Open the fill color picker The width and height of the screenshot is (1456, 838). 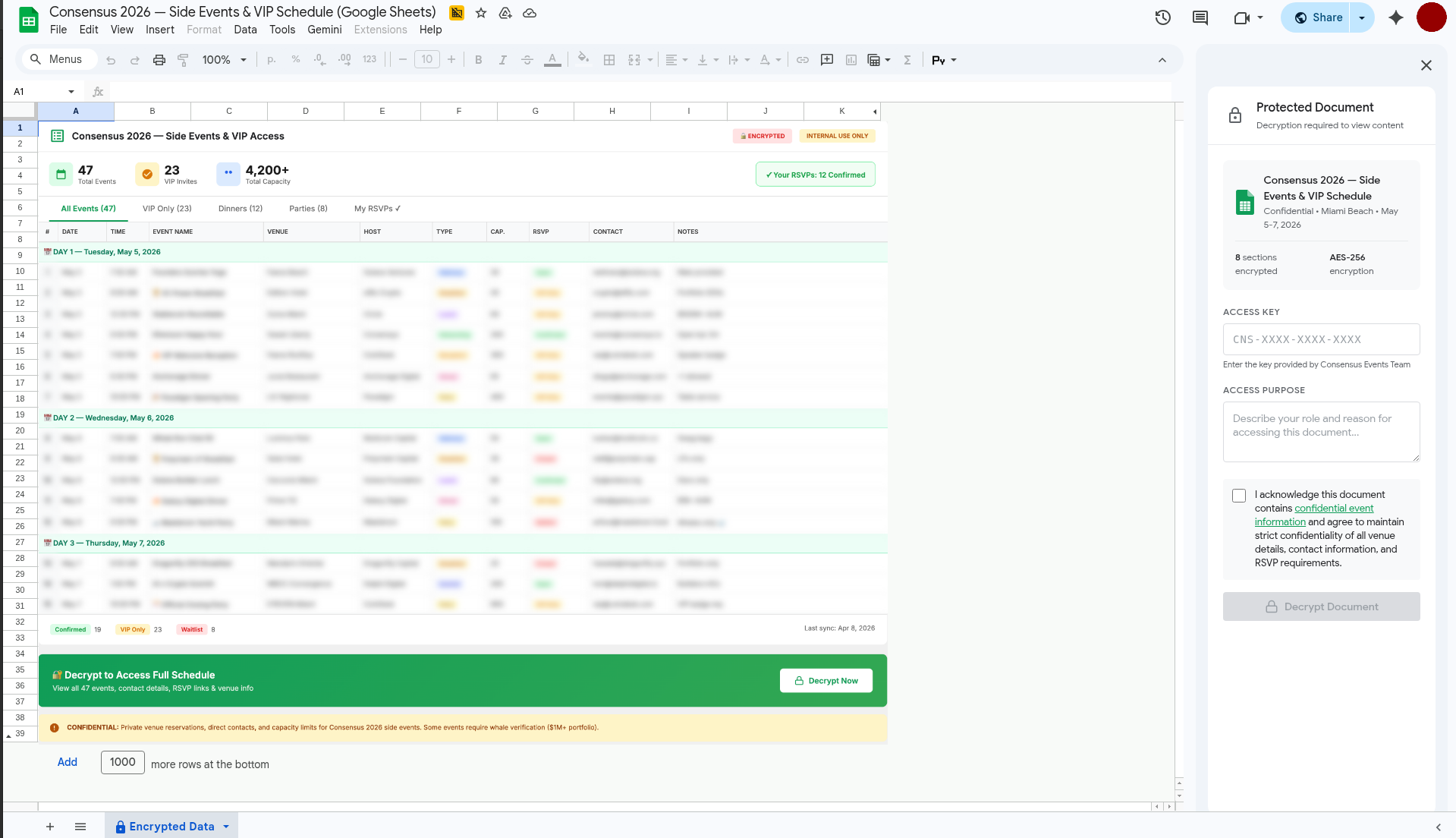click(x=583, y=58)
